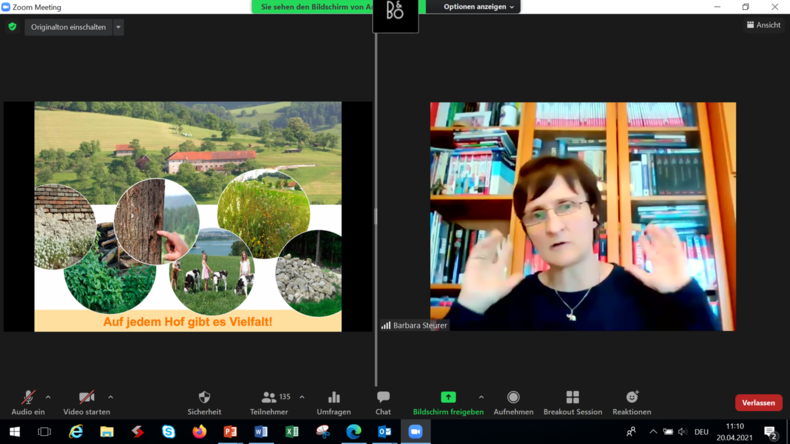The width and height of the screenshot is (790, 444).
Task: Click the shared slide about Vielfalt
Action: pos(188,216)
